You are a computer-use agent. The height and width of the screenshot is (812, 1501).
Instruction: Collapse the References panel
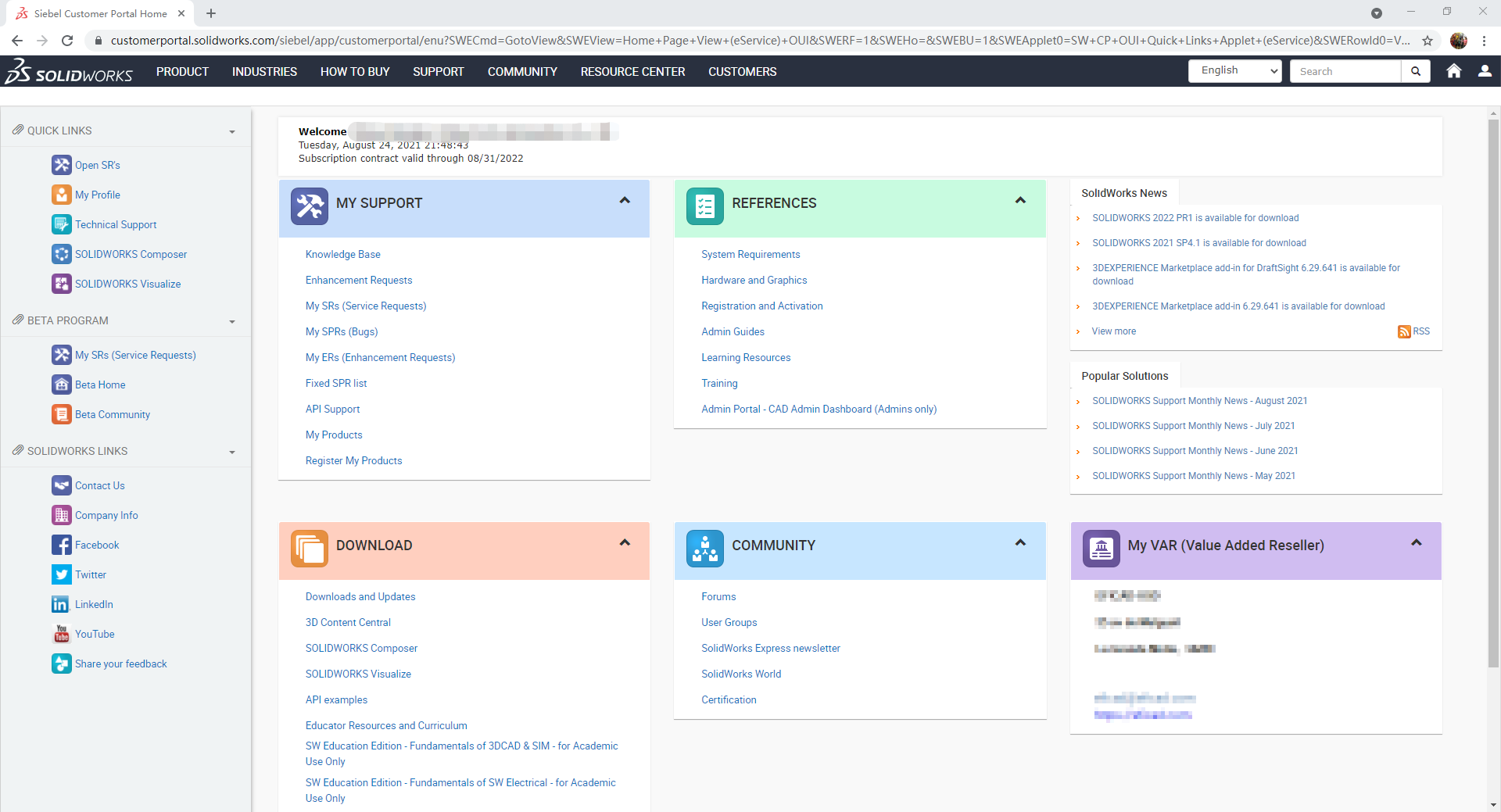[1020, 200]
